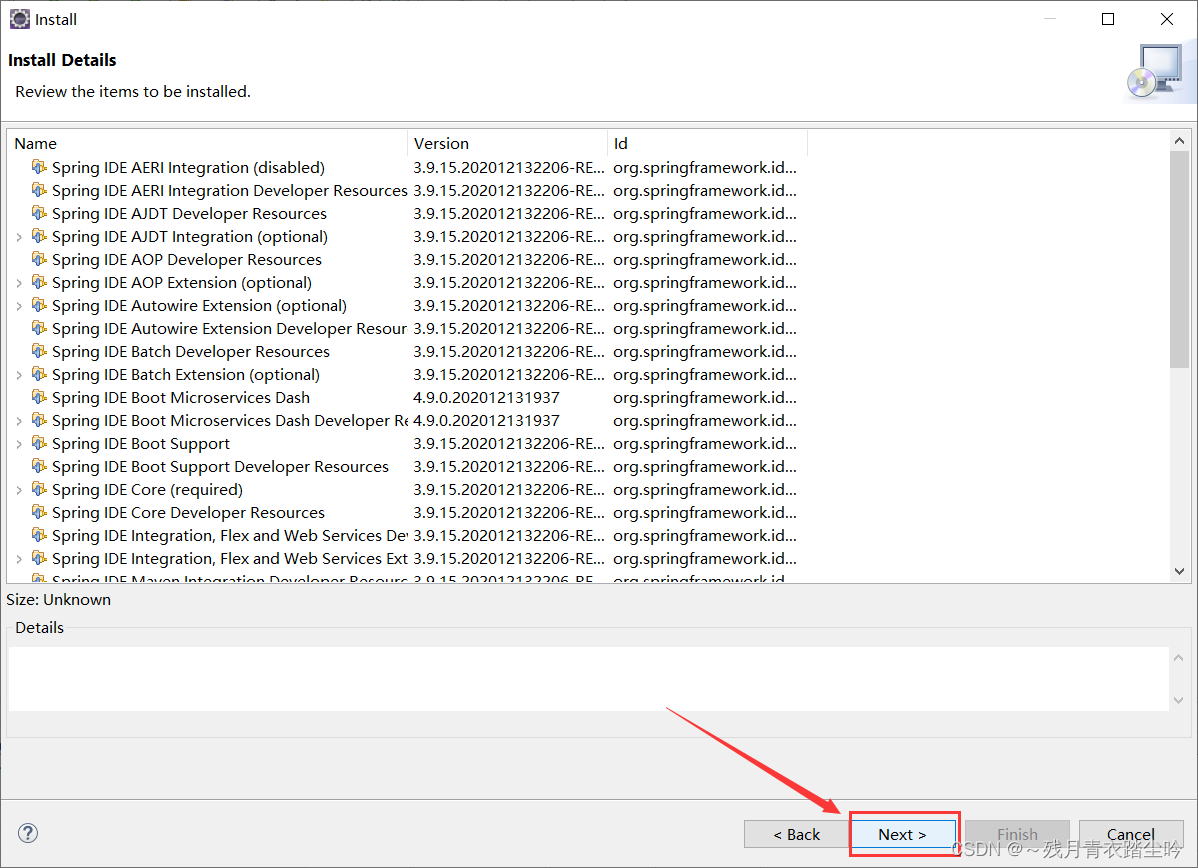This screenshot has height=868, width=1198.
Task: Expand Spring IDE Autowire Extension (optional)
Action: pyautogui.click(x=19, y=306)
